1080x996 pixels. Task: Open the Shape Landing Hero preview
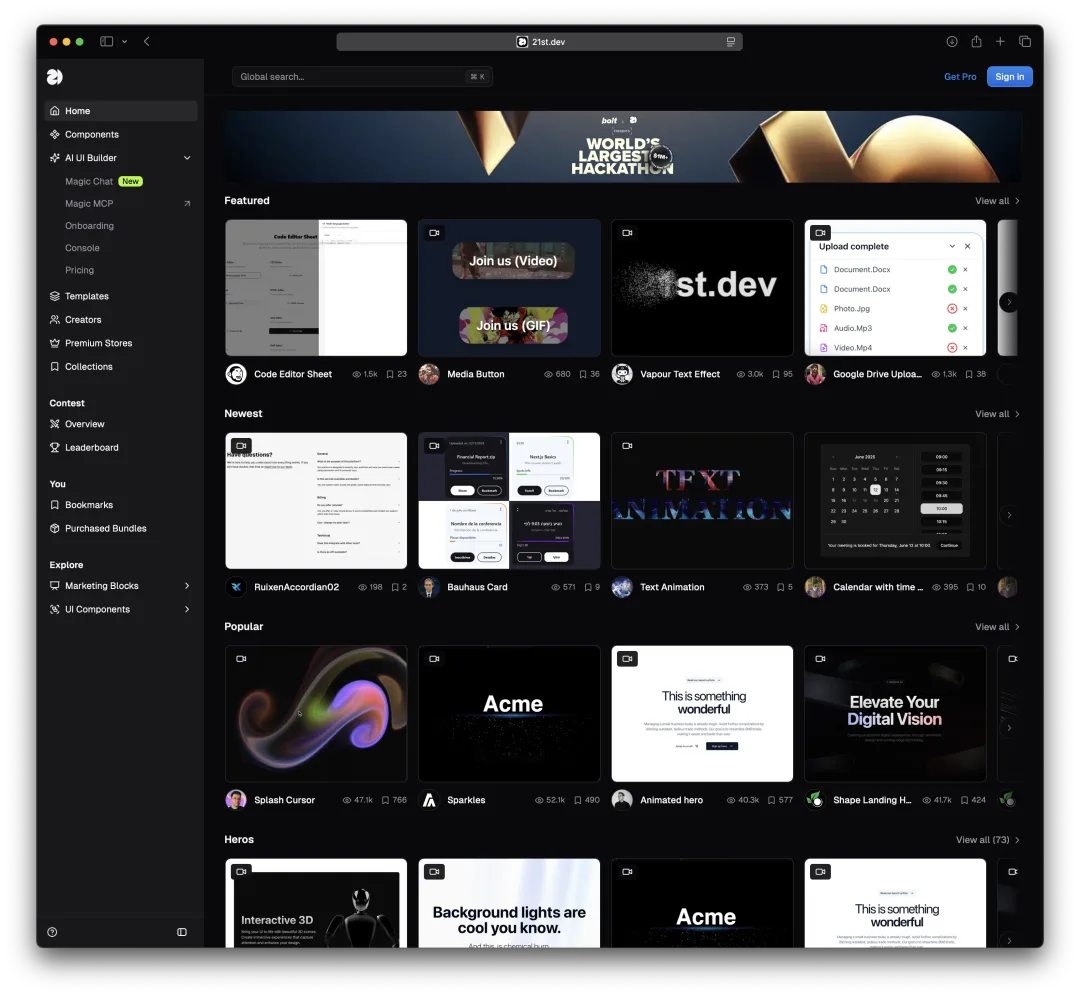(895, 714)
